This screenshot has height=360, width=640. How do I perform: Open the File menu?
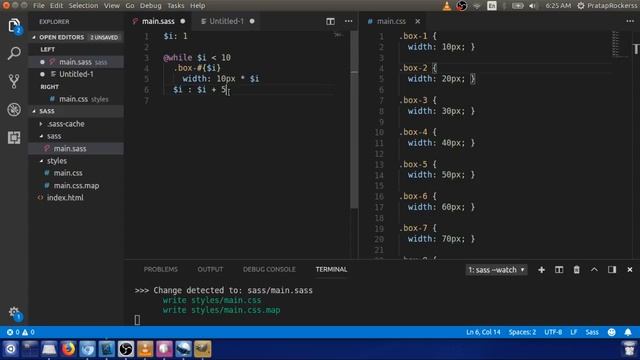39,6
